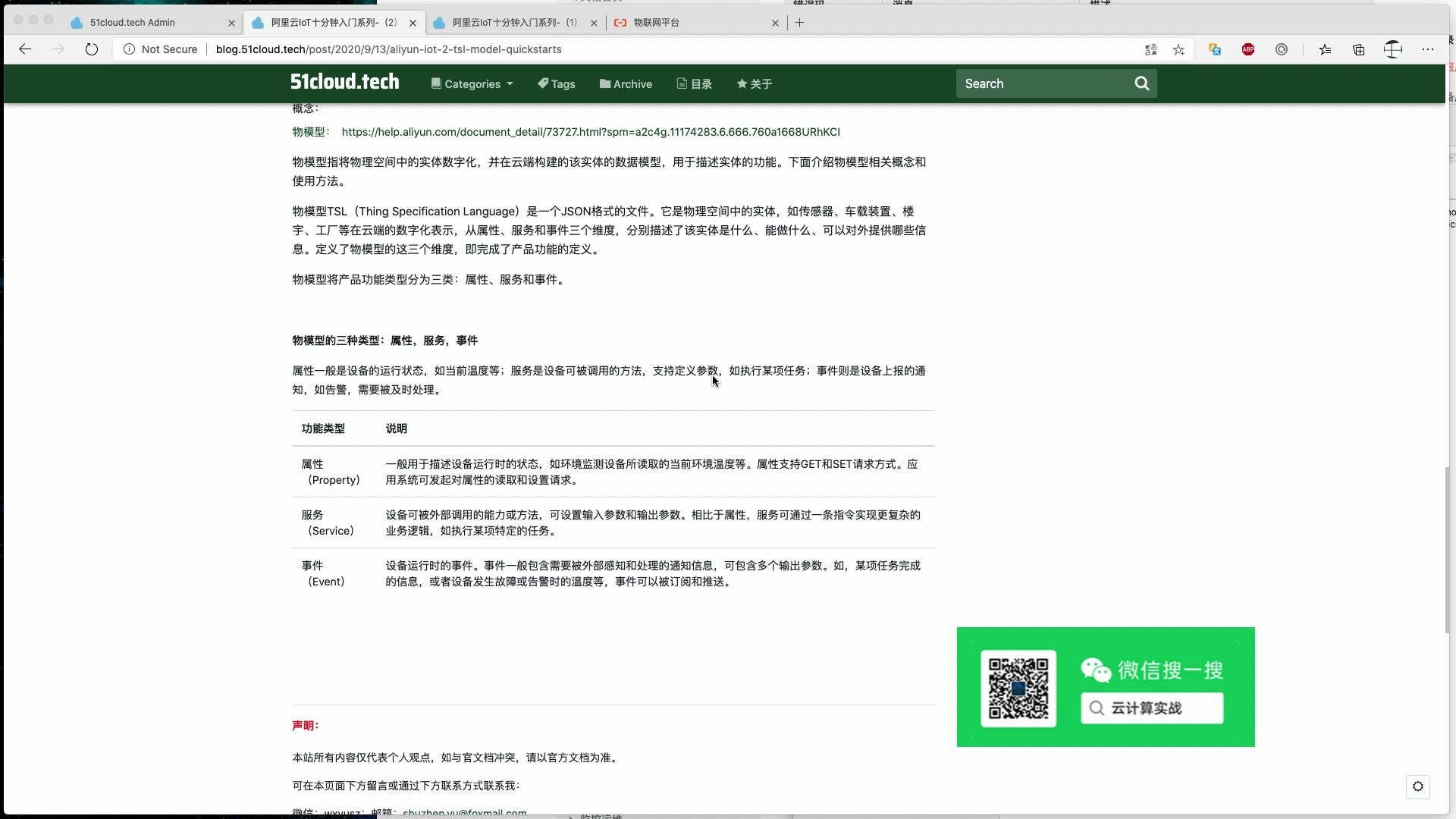The image size is (1456, 819).
Task: Click the circular extension icon beside ABP
Action: 1282,49
